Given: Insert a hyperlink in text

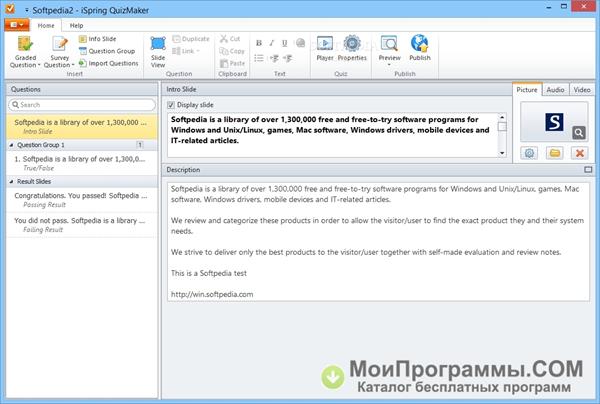Looking at the screenshot, I should coord(300,43).
